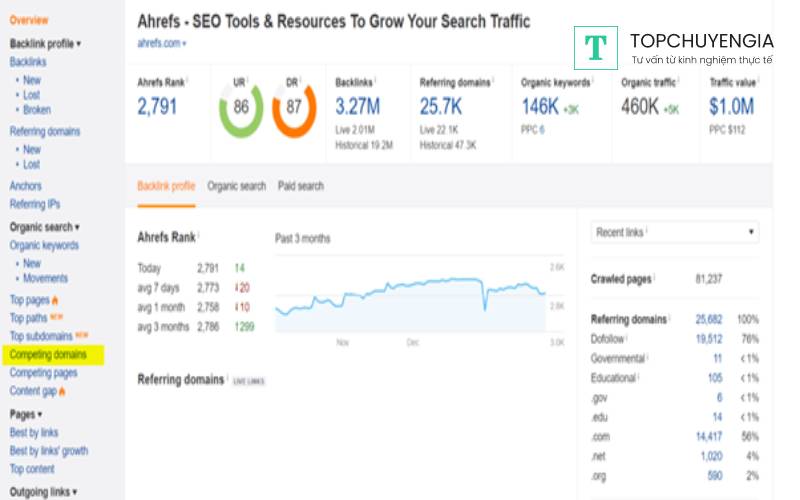Open the Referring IPs link
Viewport: 800px width, 500px height.
35,204
